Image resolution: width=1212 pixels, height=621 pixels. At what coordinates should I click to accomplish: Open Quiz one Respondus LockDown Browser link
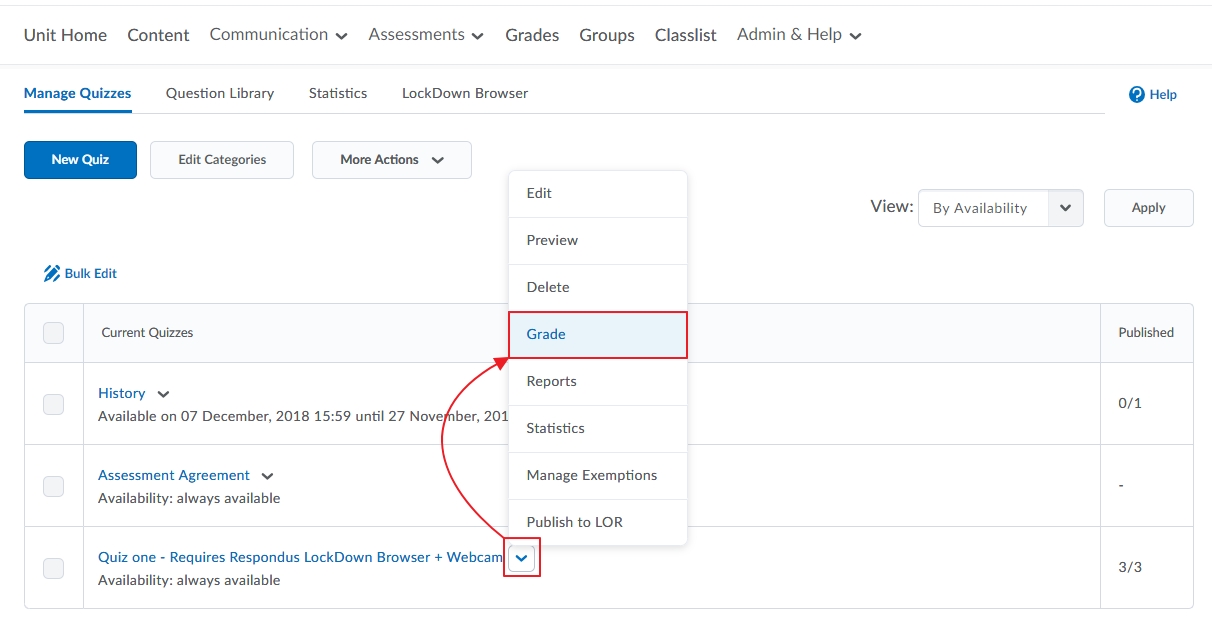point(301,558)
